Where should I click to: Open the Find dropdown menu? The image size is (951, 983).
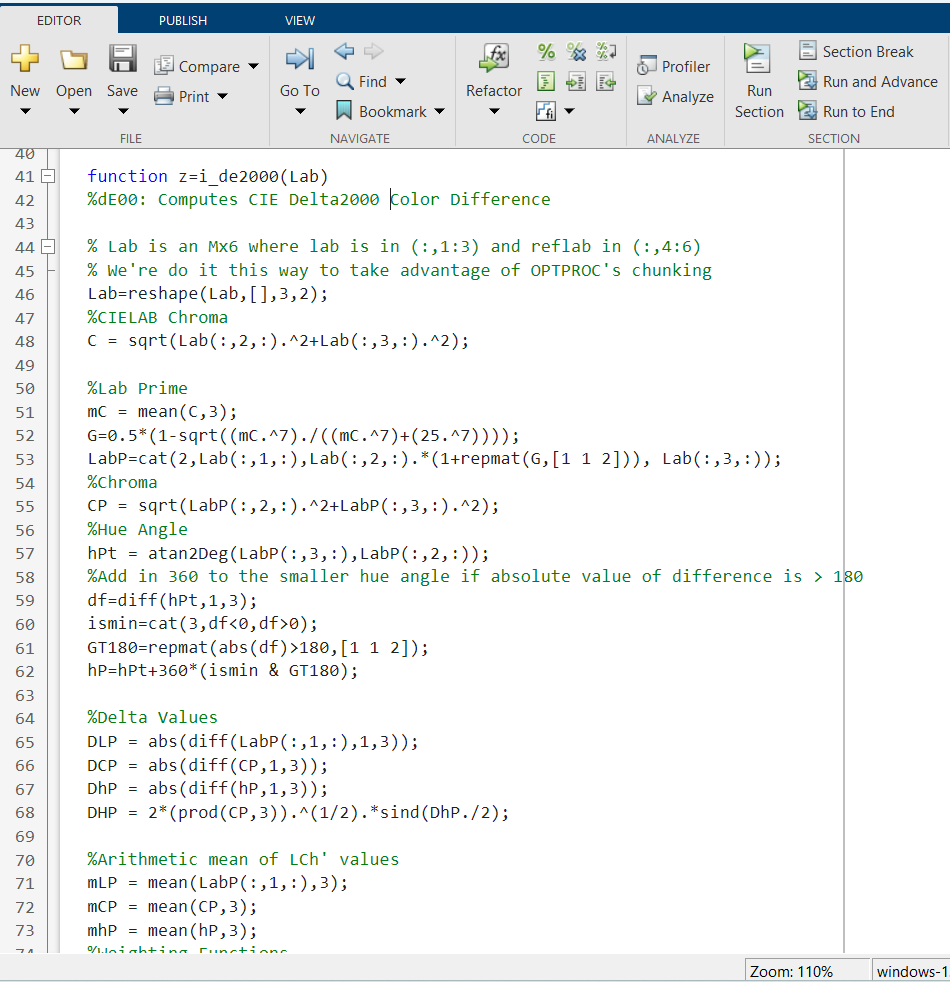pyautogui.click(x=401, y=82)
